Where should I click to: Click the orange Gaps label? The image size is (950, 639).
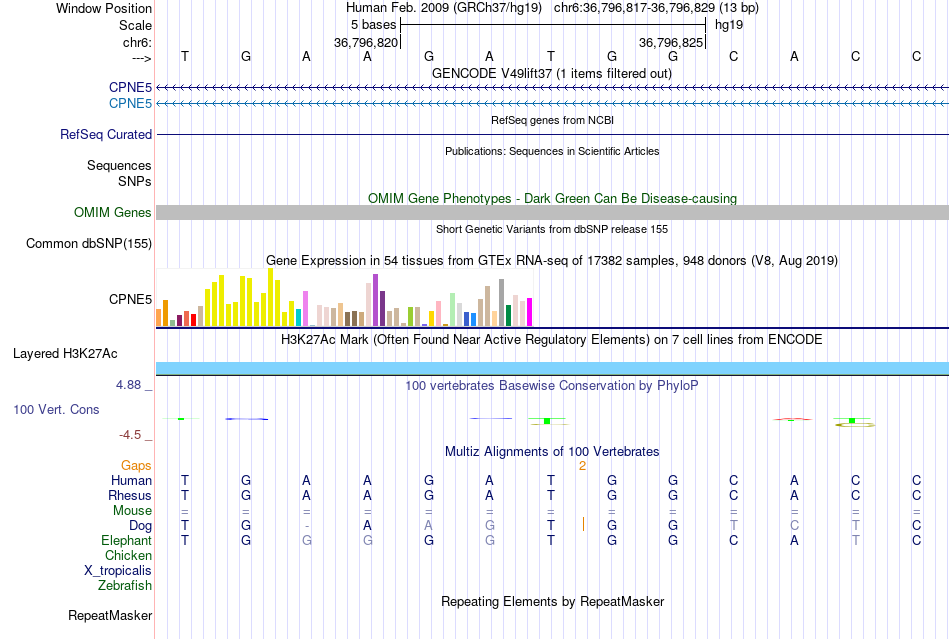coord(136,465)
